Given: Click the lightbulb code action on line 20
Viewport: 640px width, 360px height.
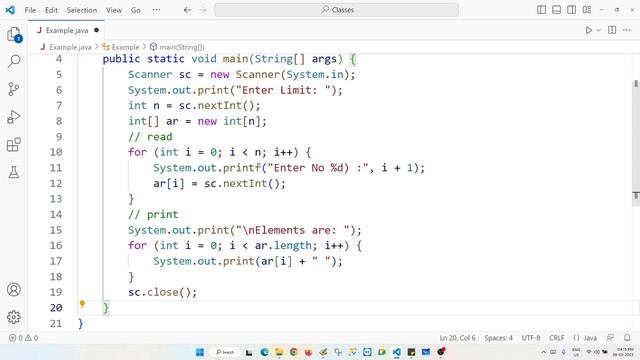Looking at the screenshot, I should [82, 304].
